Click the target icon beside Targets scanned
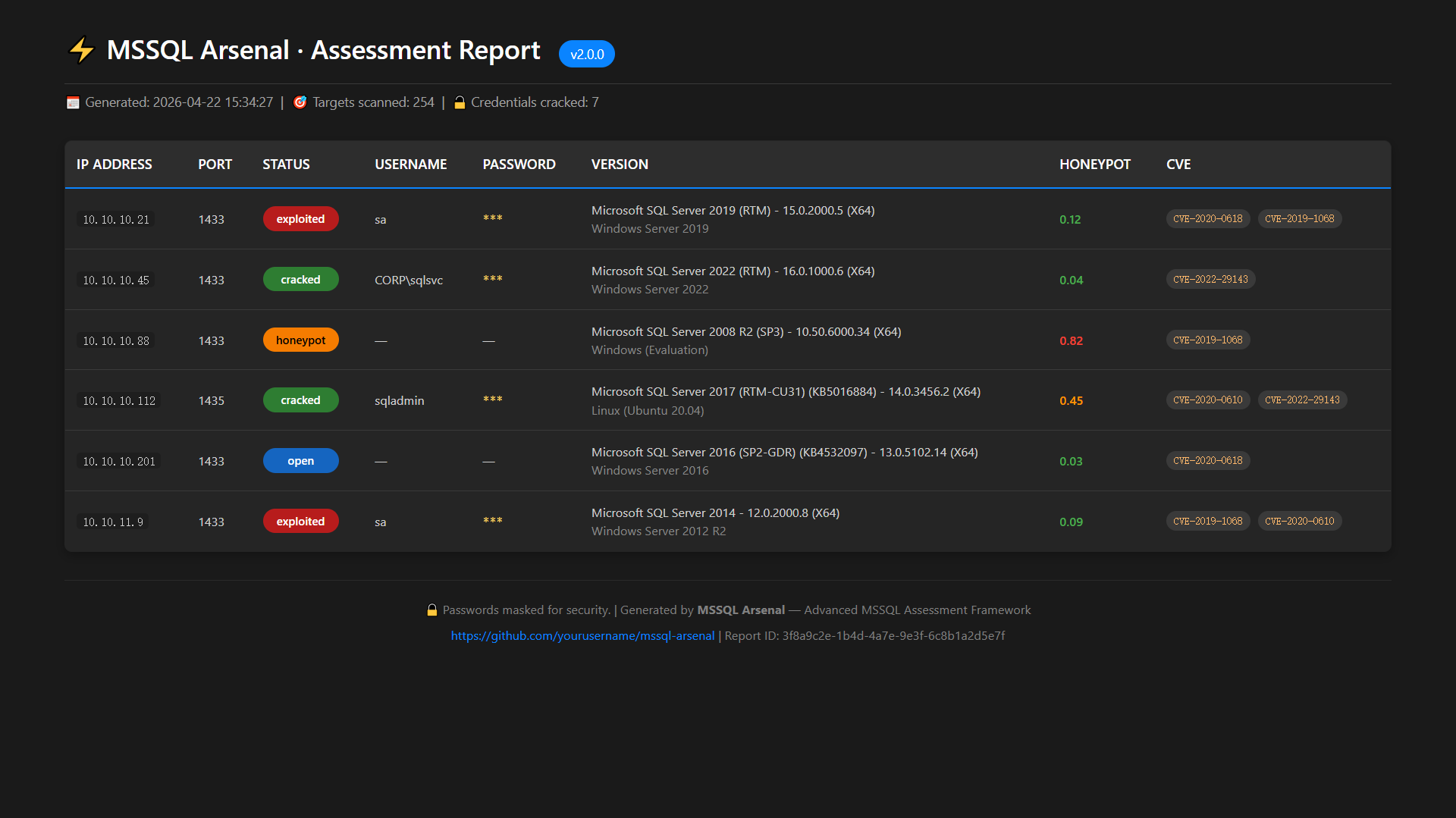Screen dimensions: 1456x818 300,102
